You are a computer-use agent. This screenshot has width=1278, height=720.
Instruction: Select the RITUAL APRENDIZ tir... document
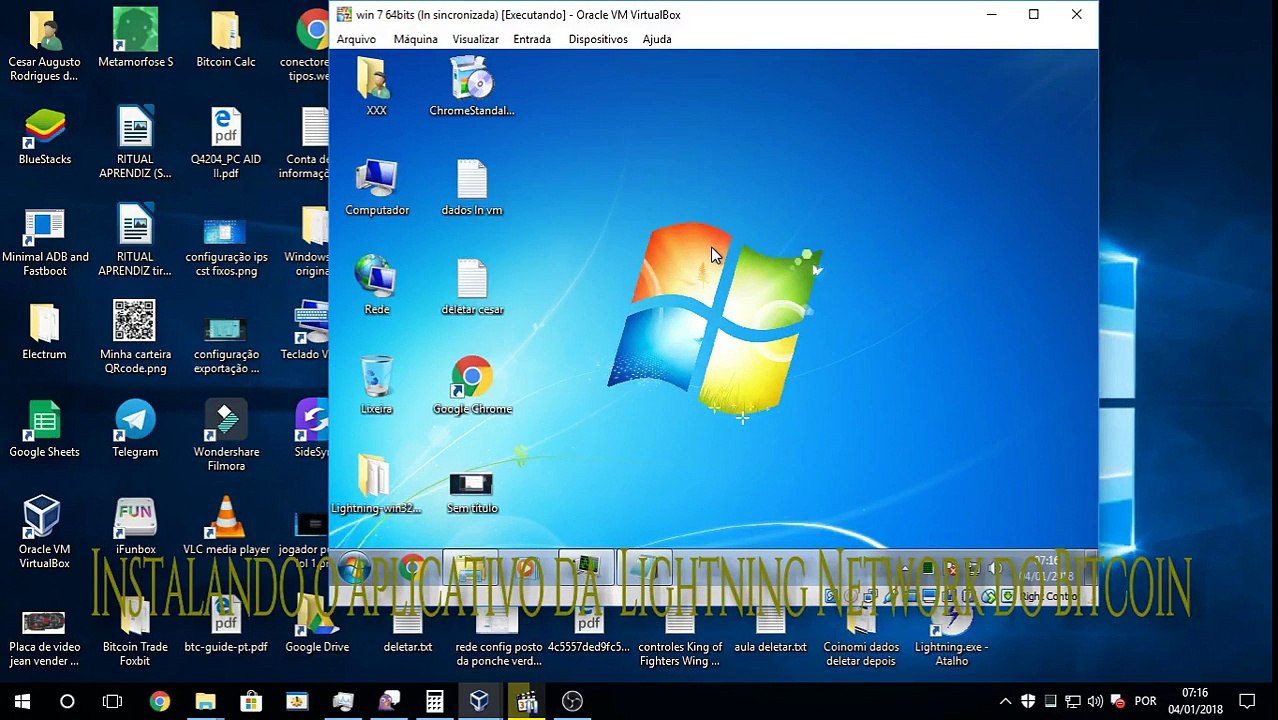click(x=135, y=241)
